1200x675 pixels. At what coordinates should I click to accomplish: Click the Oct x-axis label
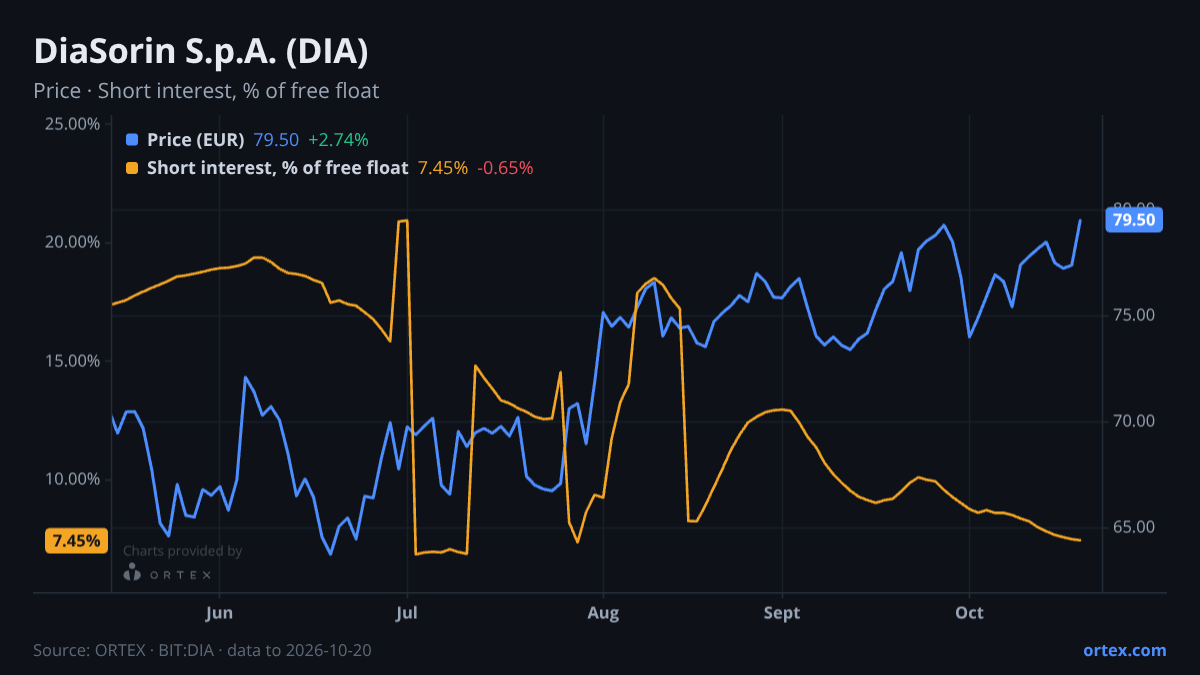pyautogui.click(x=969, y=613)
